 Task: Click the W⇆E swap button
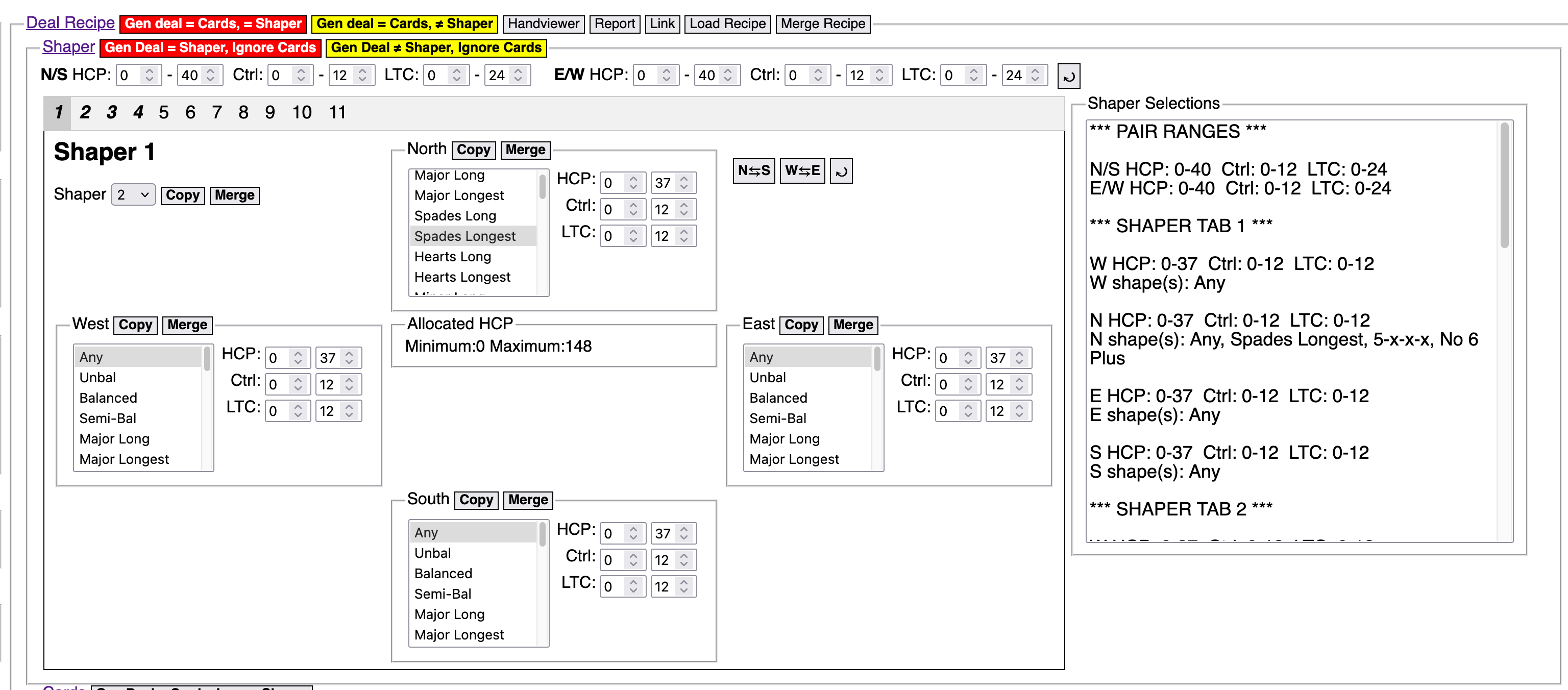pos(802,170)
